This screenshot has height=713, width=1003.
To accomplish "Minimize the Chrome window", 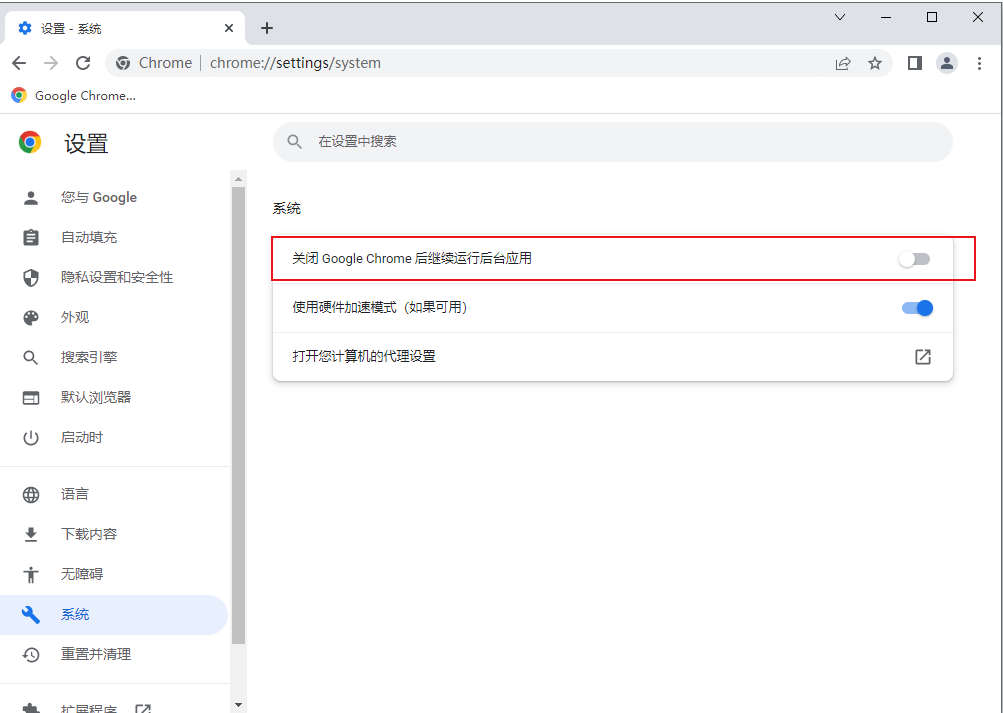I will pyautogui.click(x=886, y=17).
